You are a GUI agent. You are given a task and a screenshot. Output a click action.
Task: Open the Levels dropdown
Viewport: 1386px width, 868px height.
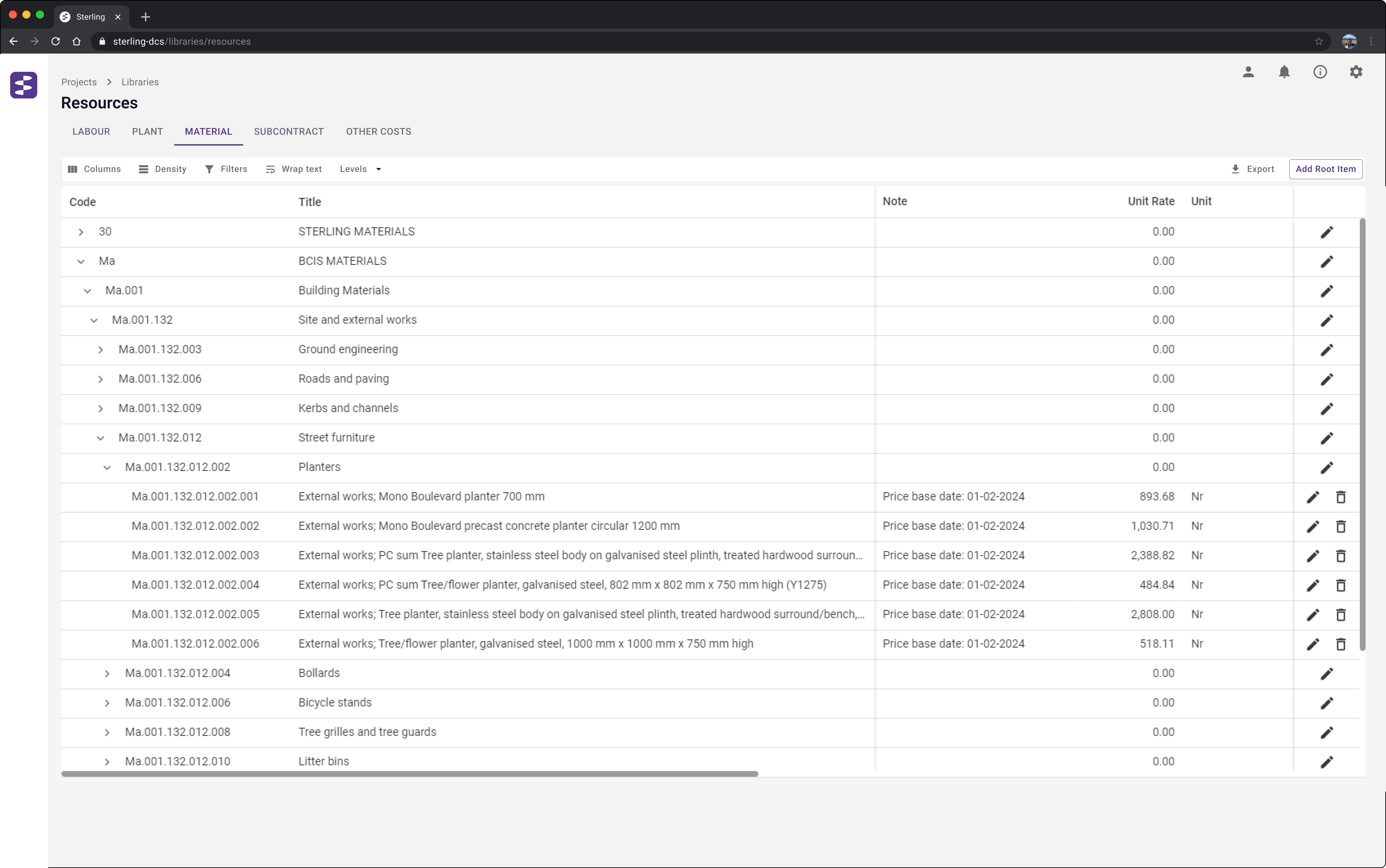[x=361, y=169]
